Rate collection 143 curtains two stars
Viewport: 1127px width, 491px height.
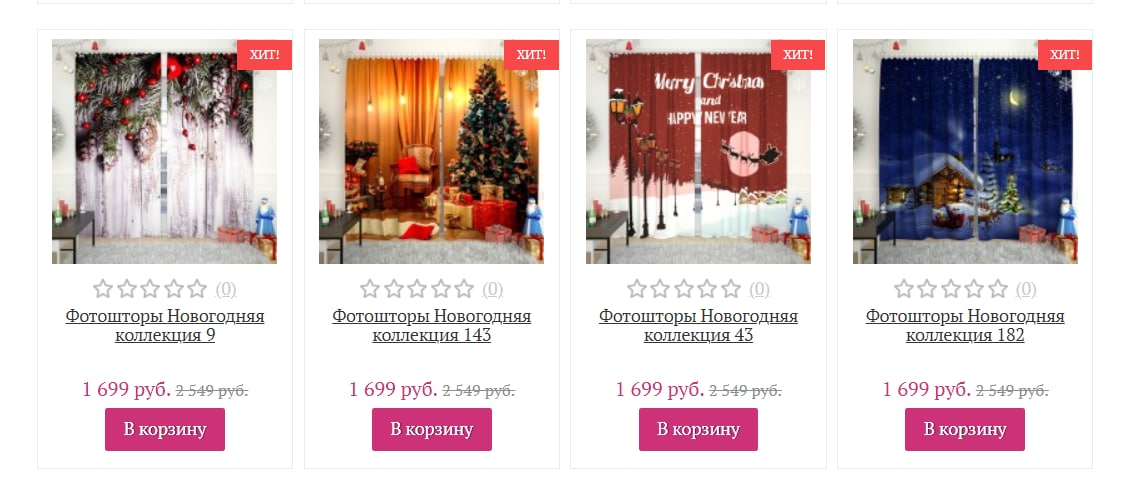pyautogui.click(x=394, y=289)
